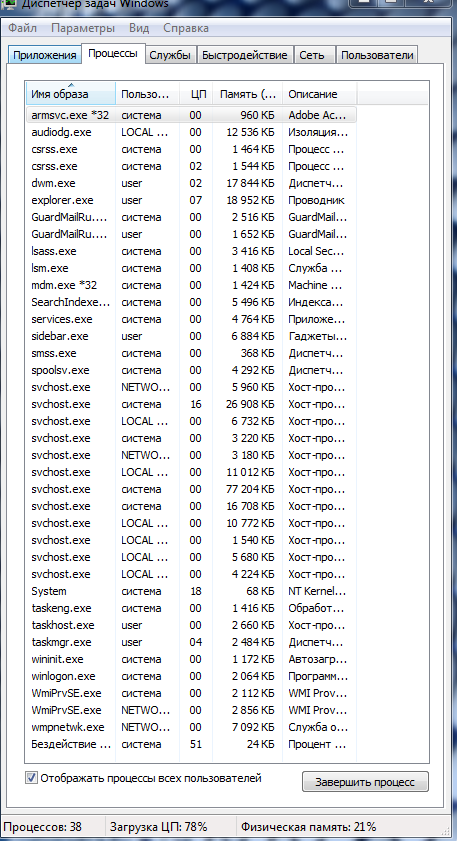The image size is (457, 841).
Task: Open the Вид menu
Action: [x=139, y=28]
